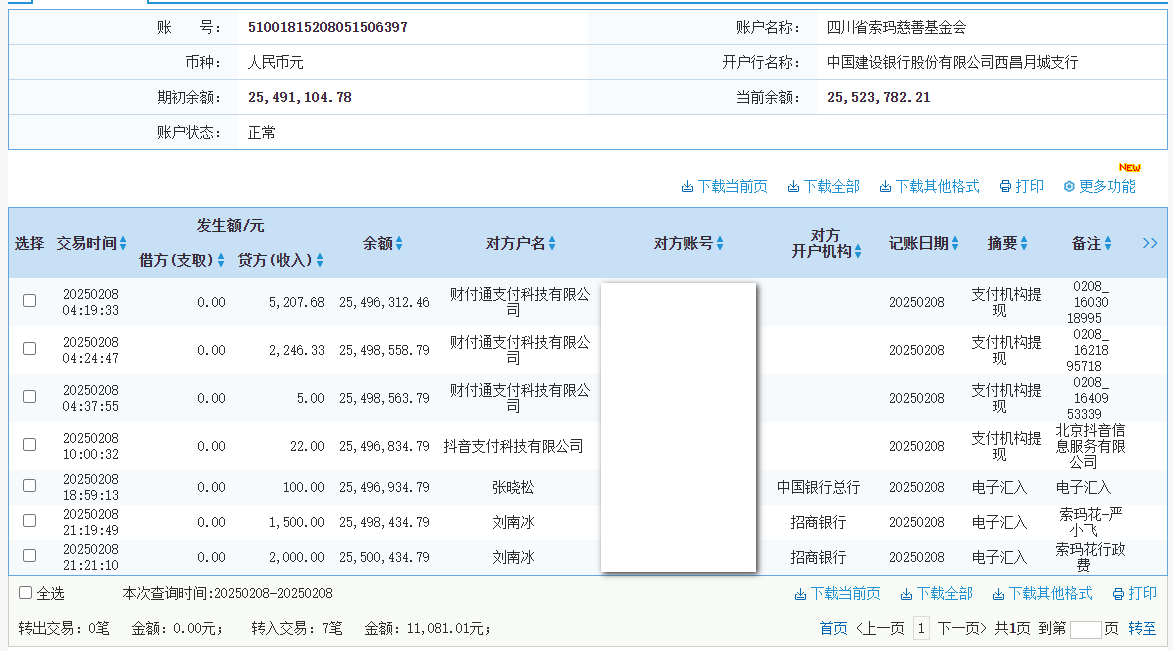Screen dimensions: 1173x651
Task: Check the 04:37:55 transaction row checkbox
Action: tap(29, 396)
